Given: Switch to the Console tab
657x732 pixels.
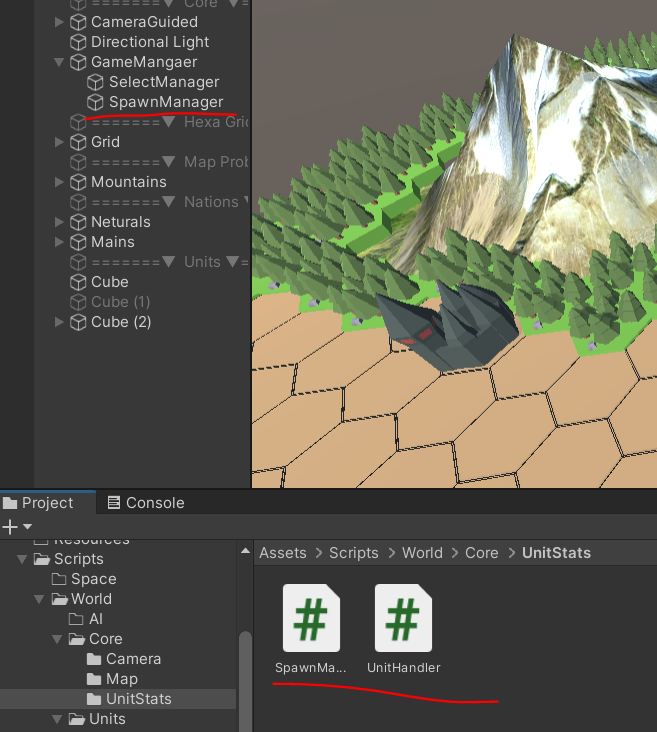Looking at the screenshot, I should pyautogui.click(x=146, y=503).
